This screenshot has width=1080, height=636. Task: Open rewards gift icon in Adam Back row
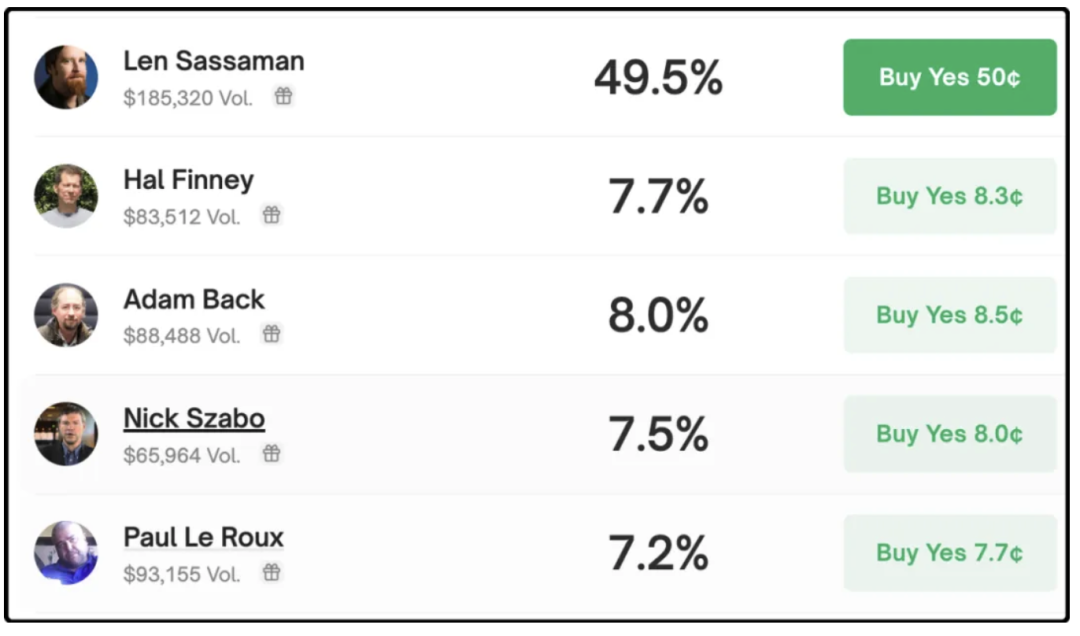(x=271, y=334)
